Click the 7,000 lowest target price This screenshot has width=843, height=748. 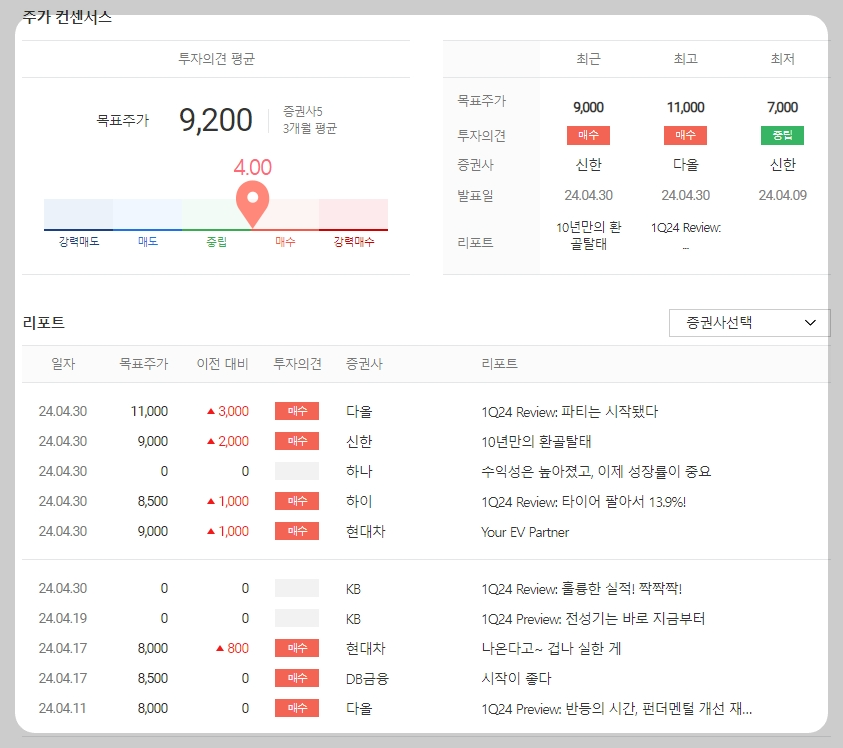782,108
